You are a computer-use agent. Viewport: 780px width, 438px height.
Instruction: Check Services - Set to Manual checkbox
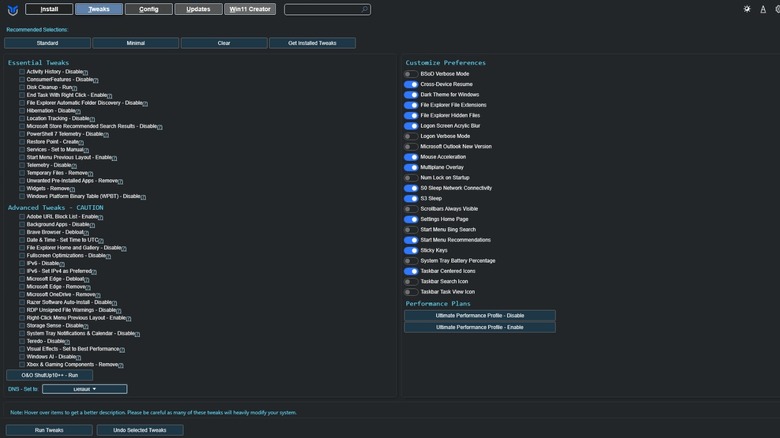22,149
